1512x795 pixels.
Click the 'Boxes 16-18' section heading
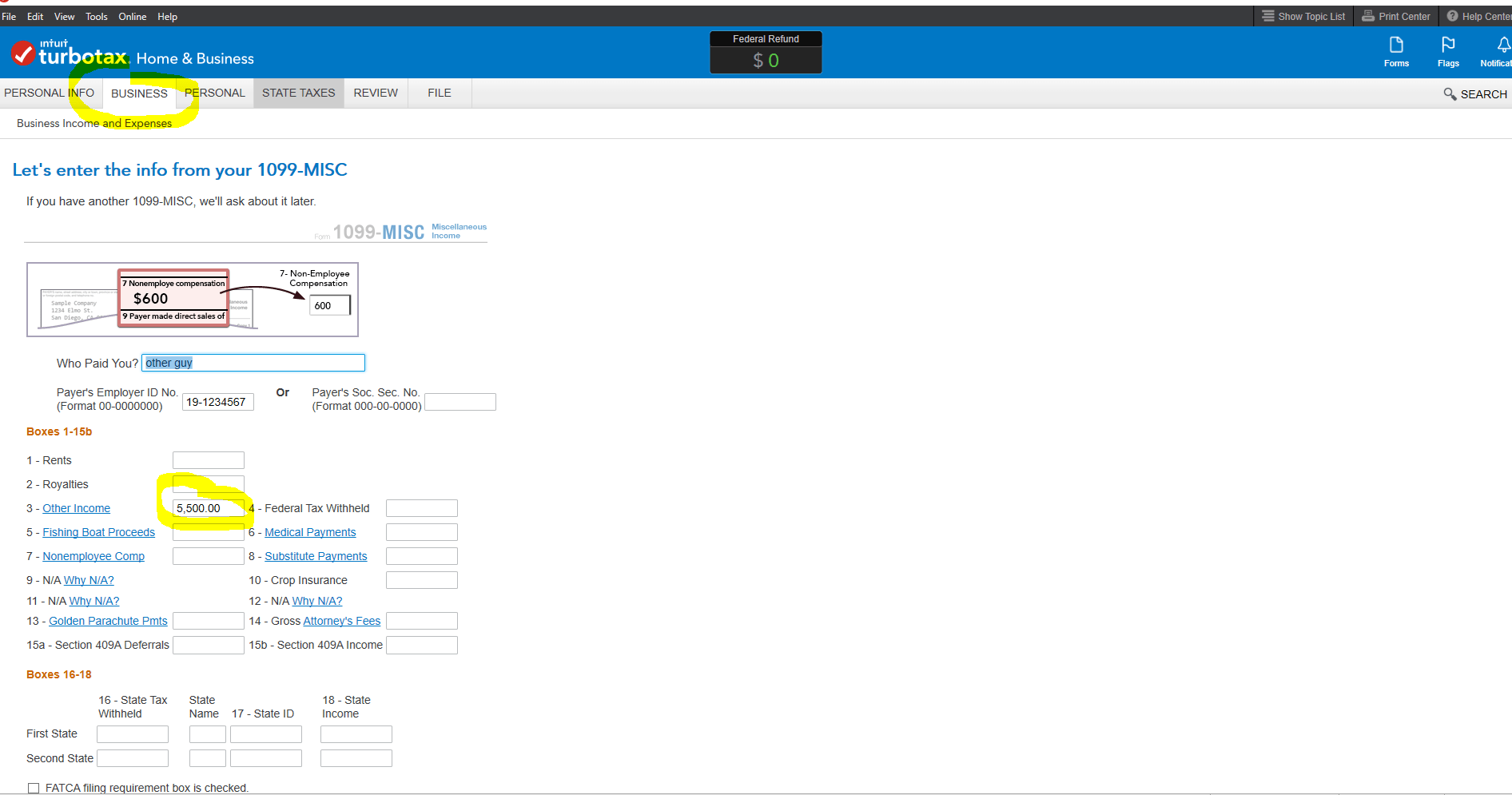tap(59, 674)
